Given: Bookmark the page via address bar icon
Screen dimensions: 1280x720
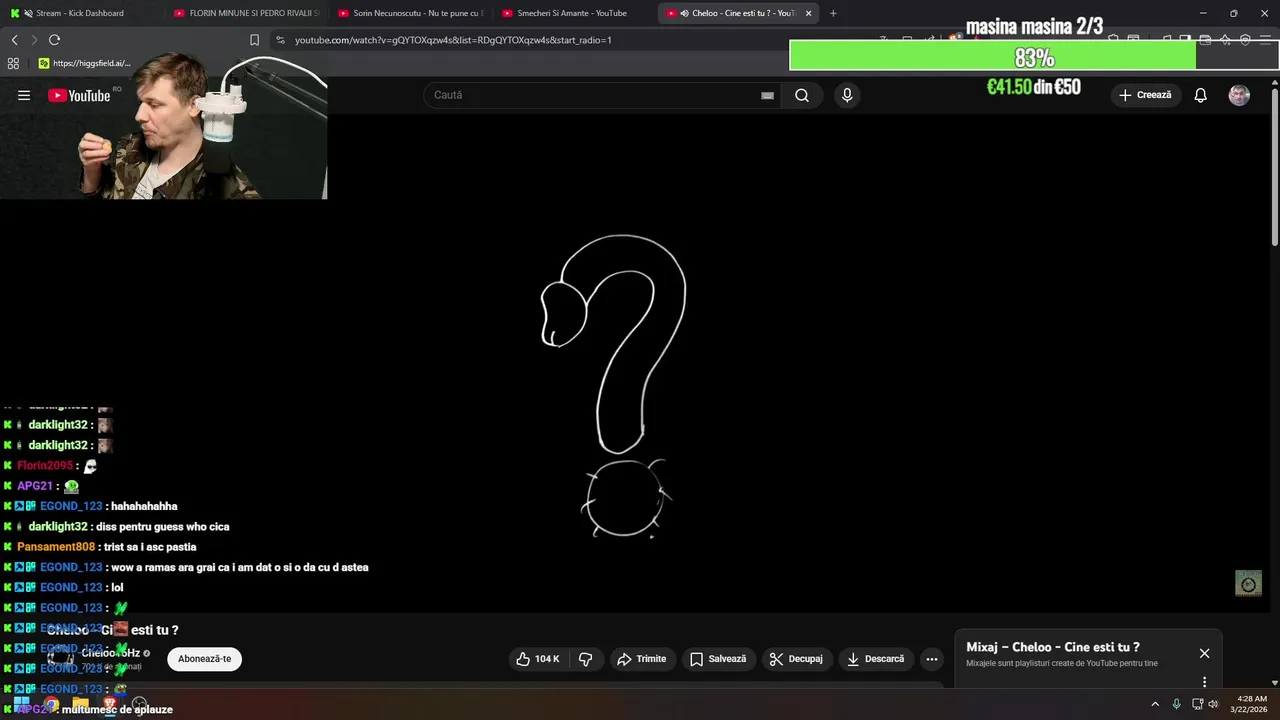Looking at the screenshot, I should coord(254,40).
